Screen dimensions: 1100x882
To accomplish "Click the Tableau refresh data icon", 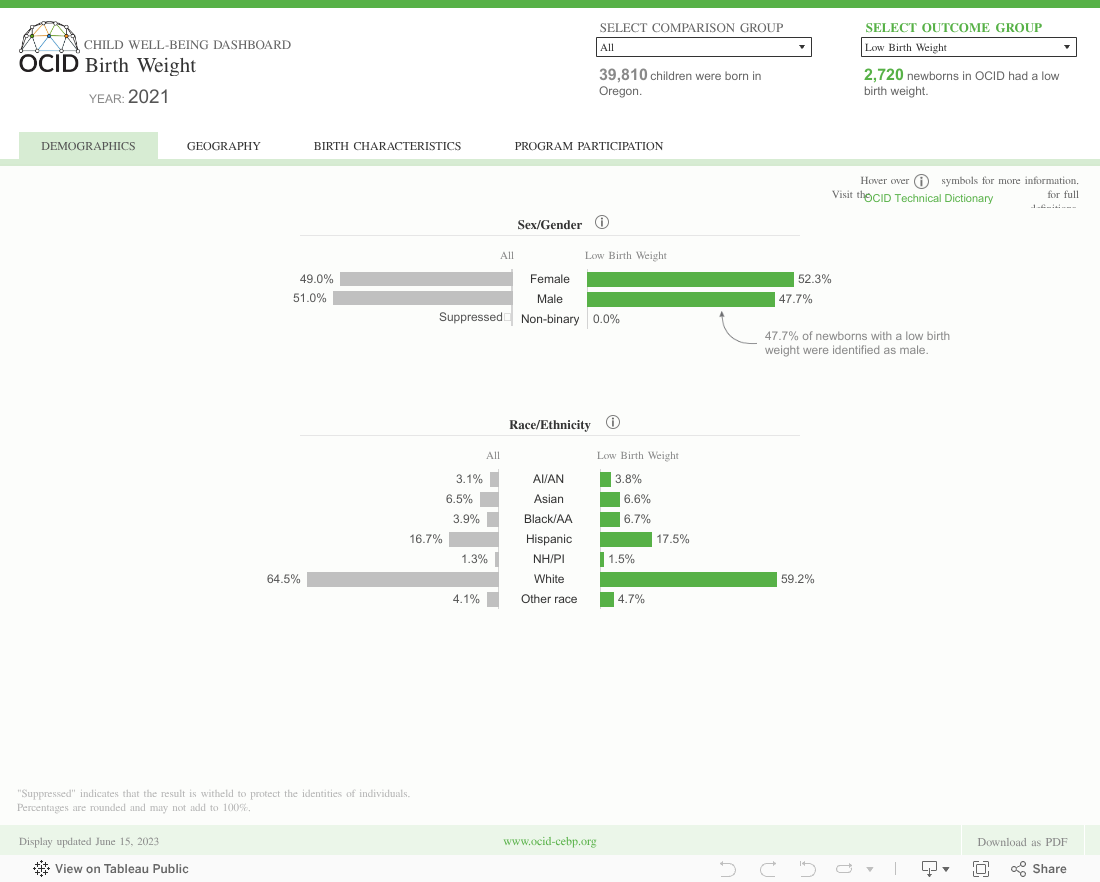I will point(844,869).
